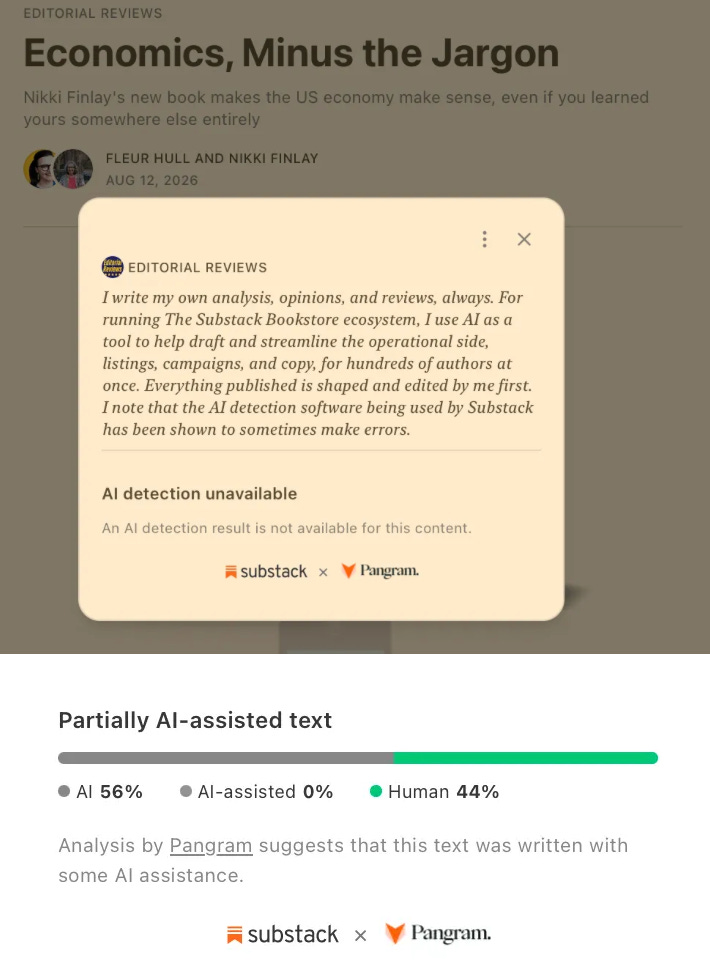Close the AI detection popup
This screenshot has width=710, height=972.
coord(524,239)
